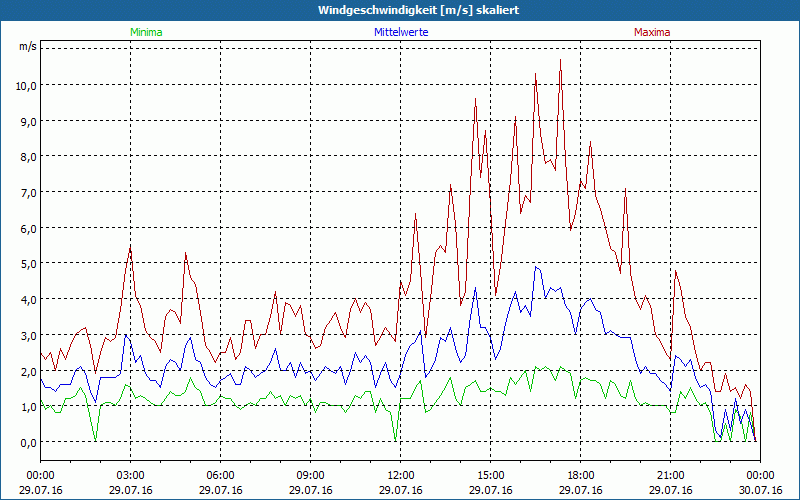This screenshot has height=500, width=800.
Task: Click the Mittelwerte legend label
Action: [x=401, y=32]
